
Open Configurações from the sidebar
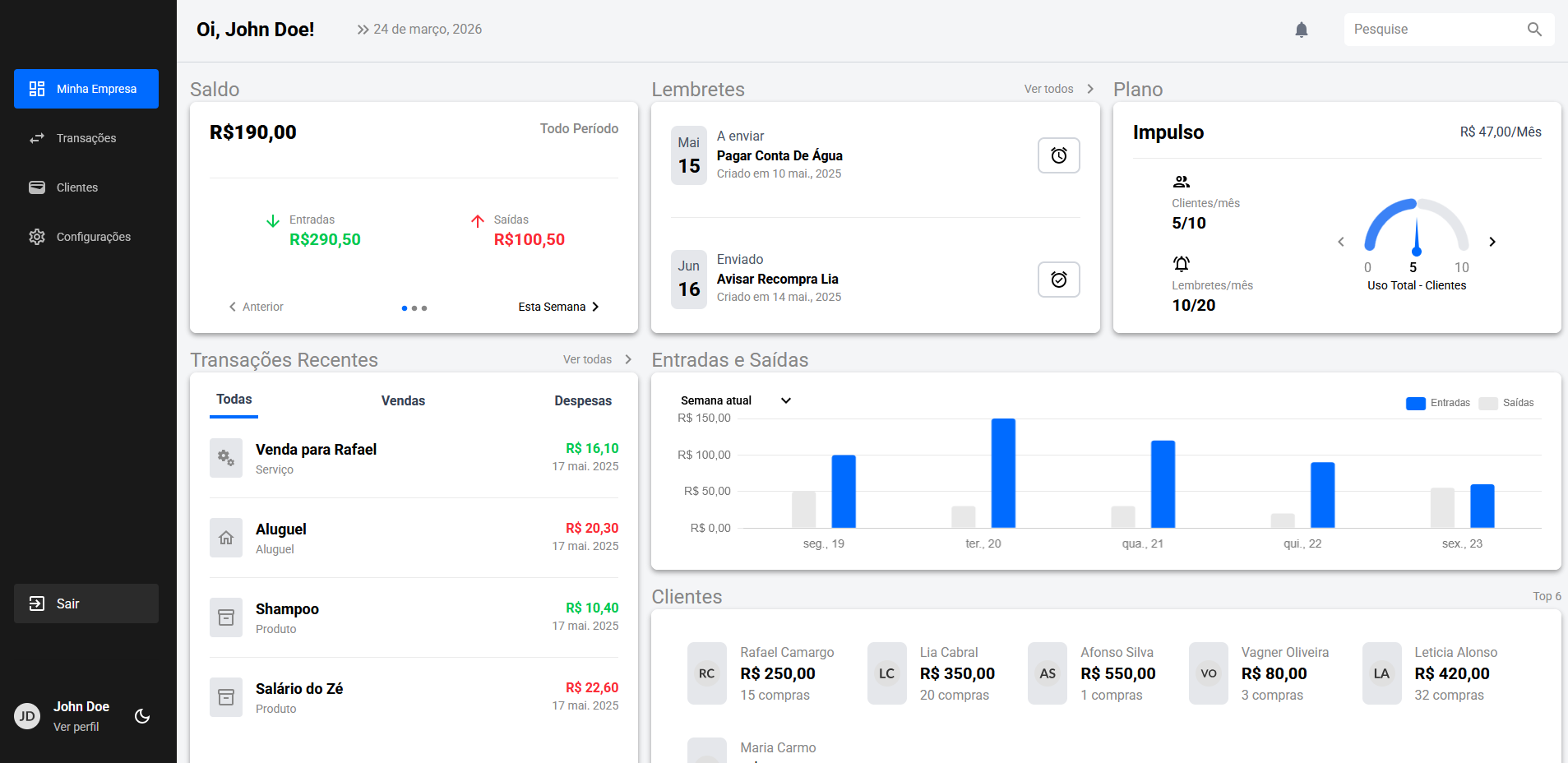37,237
